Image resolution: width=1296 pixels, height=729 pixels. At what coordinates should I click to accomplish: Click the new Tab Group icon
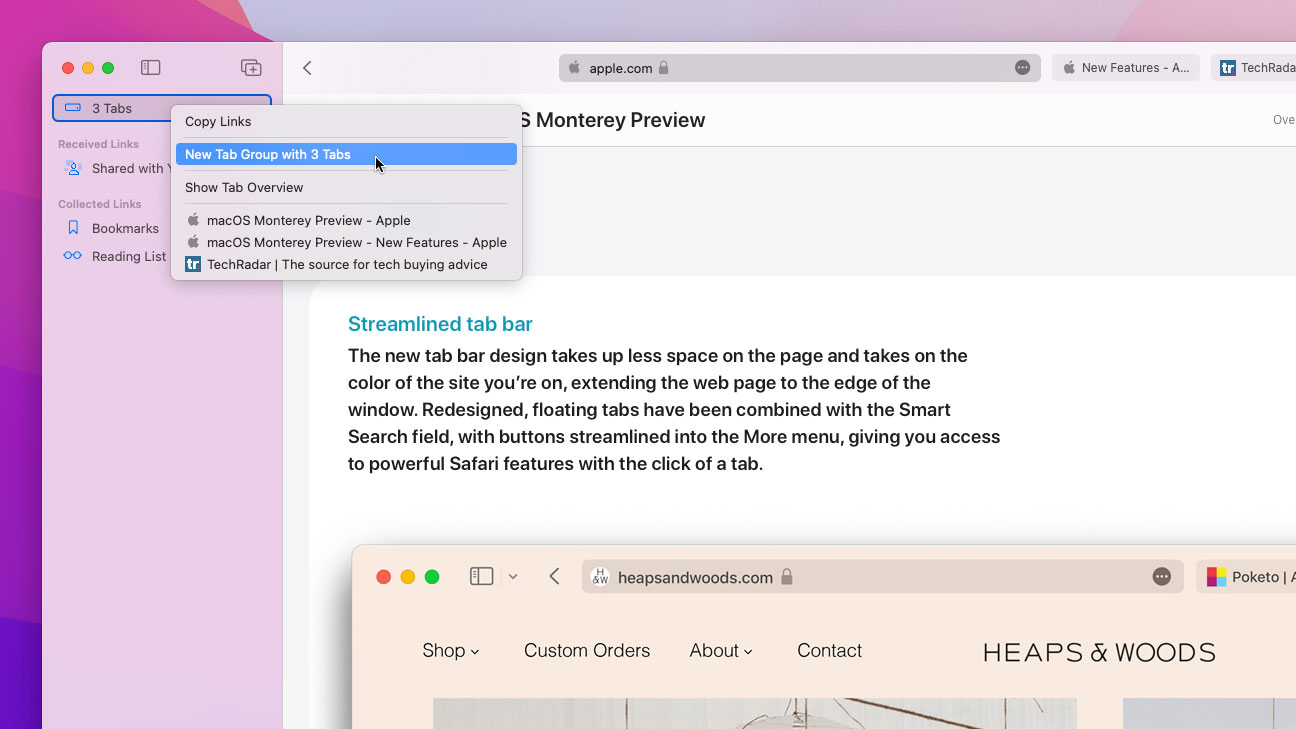[x=251, y=67]
